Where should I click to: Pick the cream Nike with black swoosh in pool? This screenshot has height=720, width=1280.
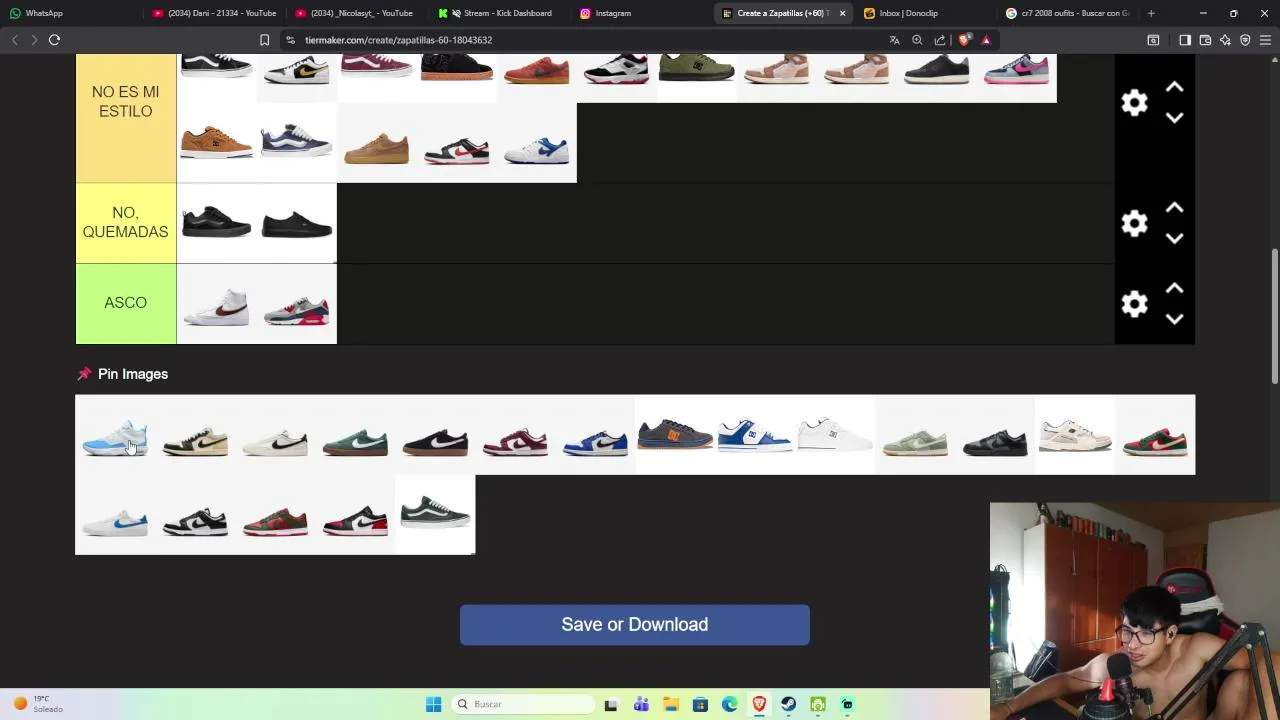click(275, 435)
